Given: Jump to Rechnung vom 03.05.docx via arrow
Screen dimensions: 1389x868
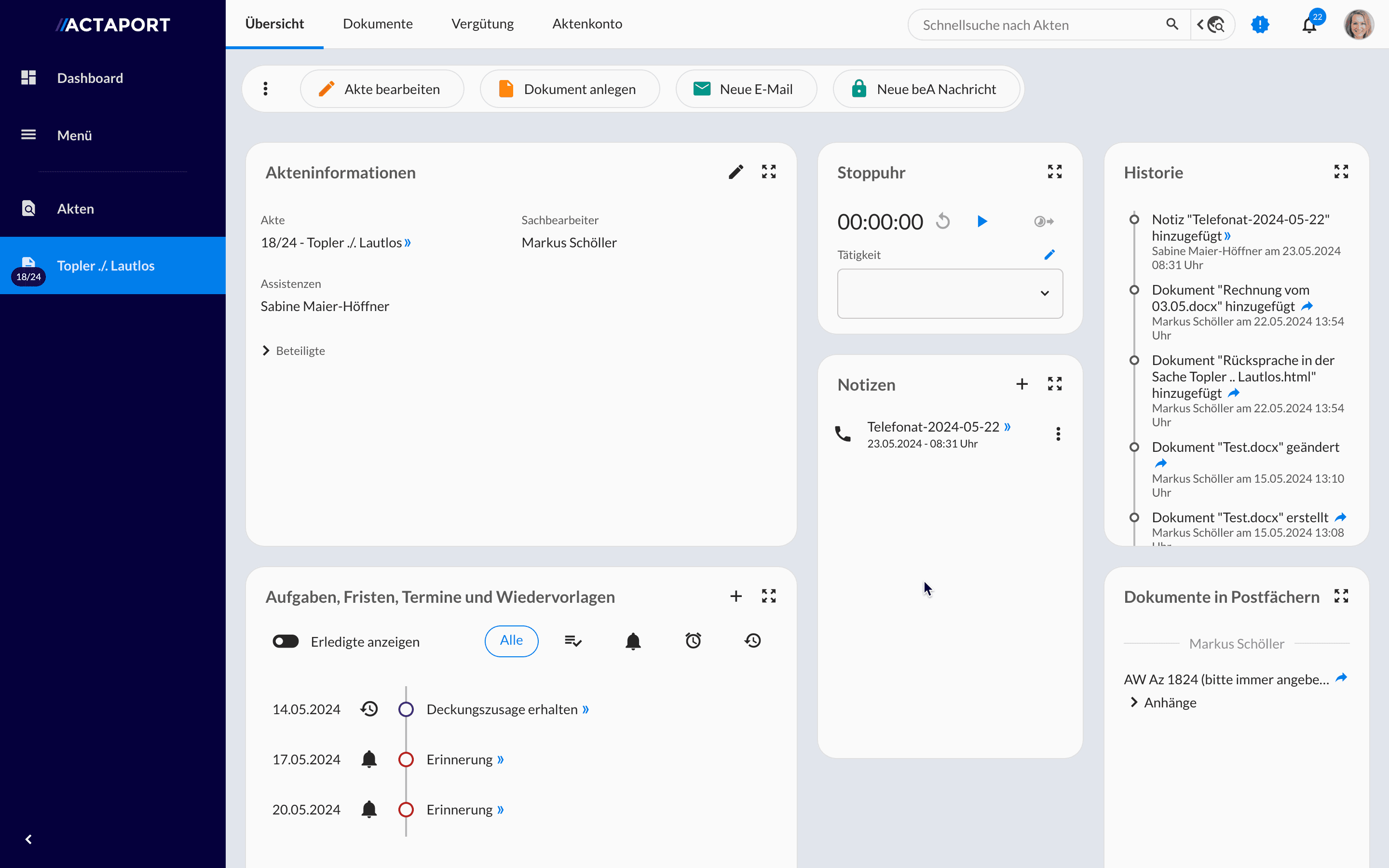Looking at the screenshot, I should (1307, 306).
